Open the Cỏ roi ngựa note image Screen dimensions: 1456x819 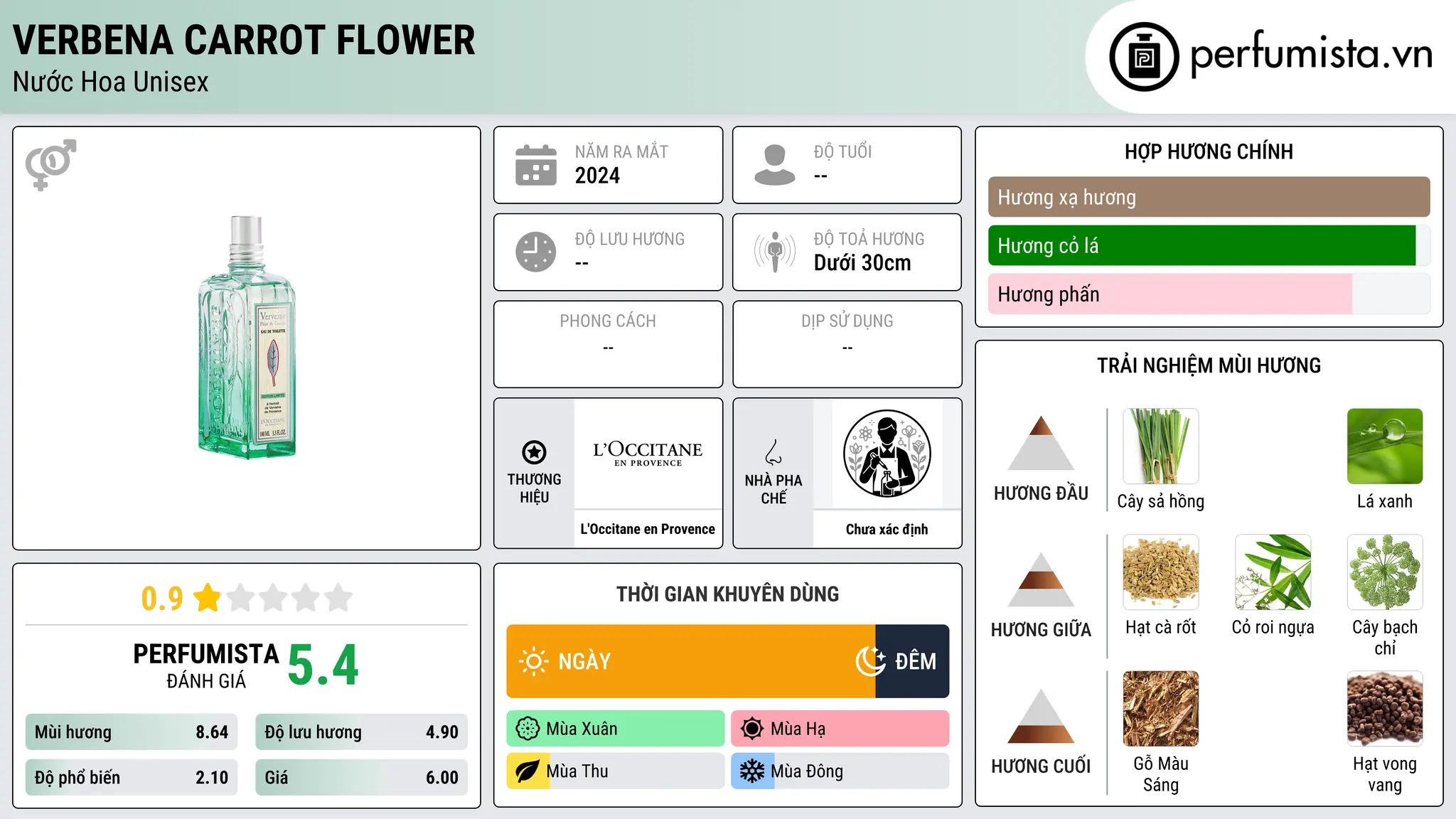[x=1273, y=572]
